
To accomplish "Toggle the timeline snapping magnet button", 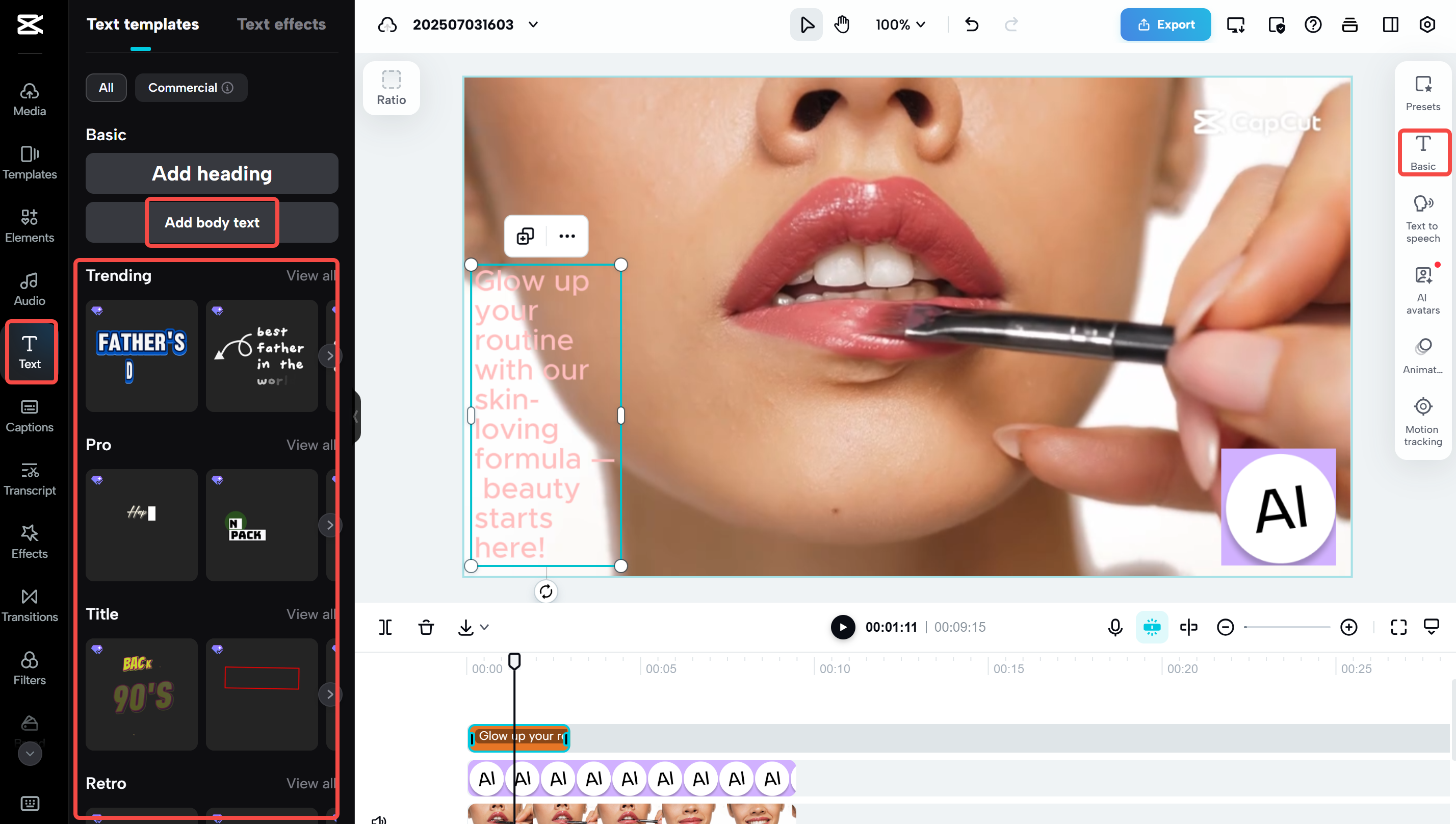I will (x=1151, y=627).
